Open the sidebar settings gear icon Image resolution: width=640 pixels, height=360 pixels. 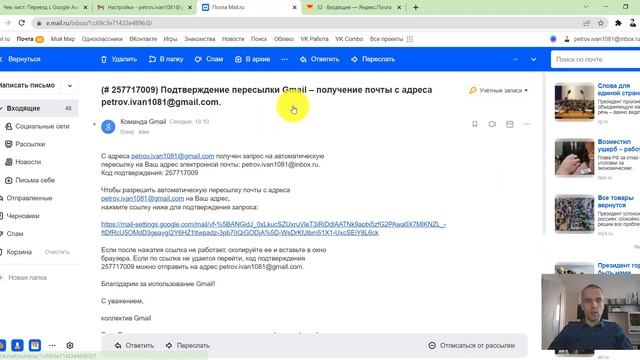tap(70, 345)
